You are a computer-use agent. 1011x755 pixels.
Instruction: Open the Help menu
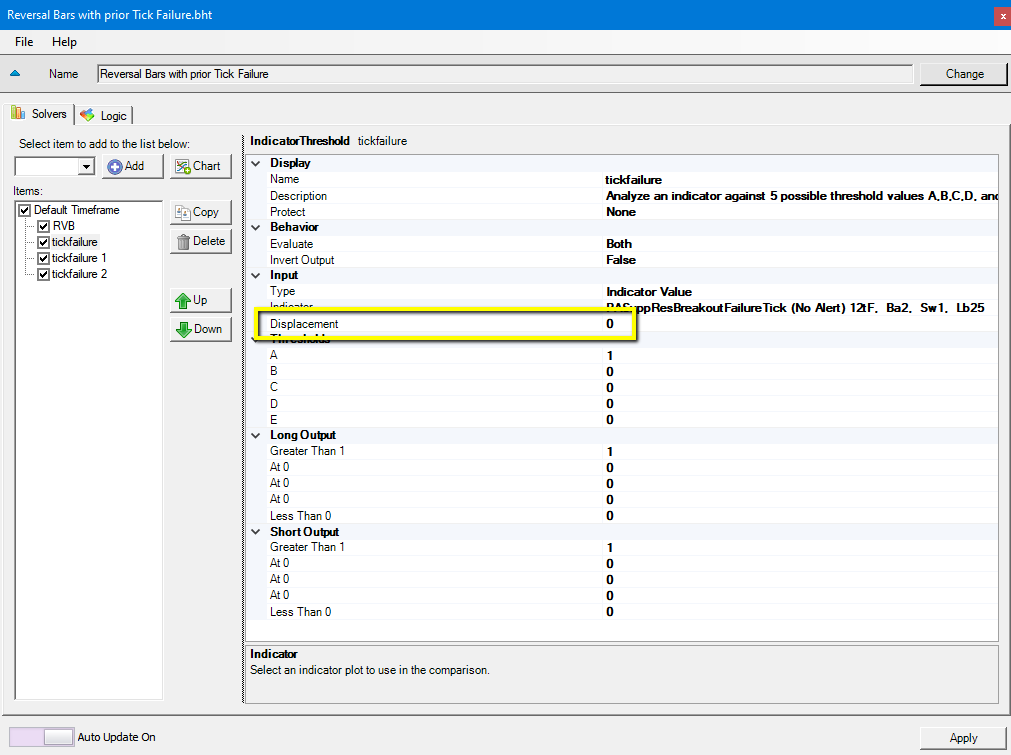[64, 42]
